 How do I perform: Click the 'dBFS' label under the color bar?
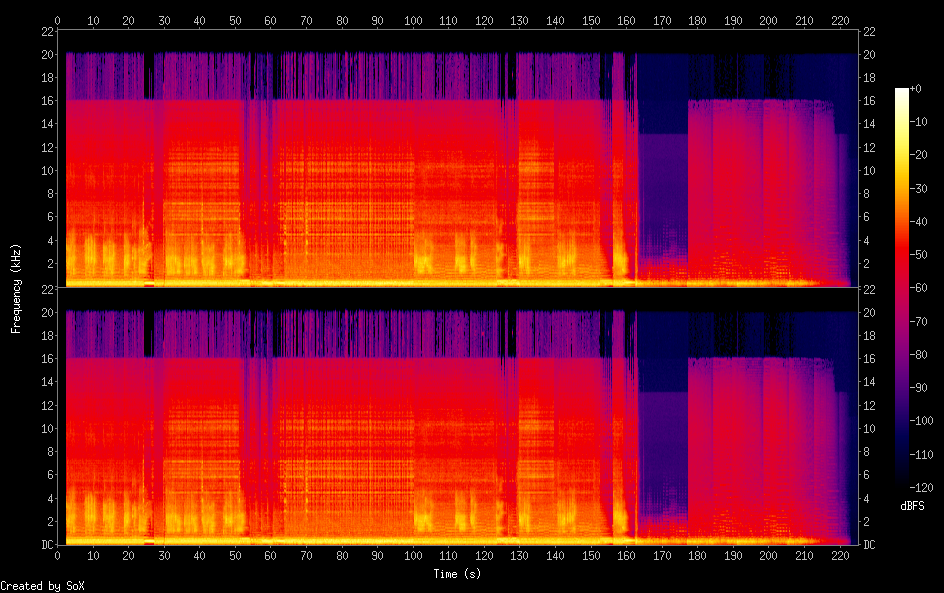point(910,506)
